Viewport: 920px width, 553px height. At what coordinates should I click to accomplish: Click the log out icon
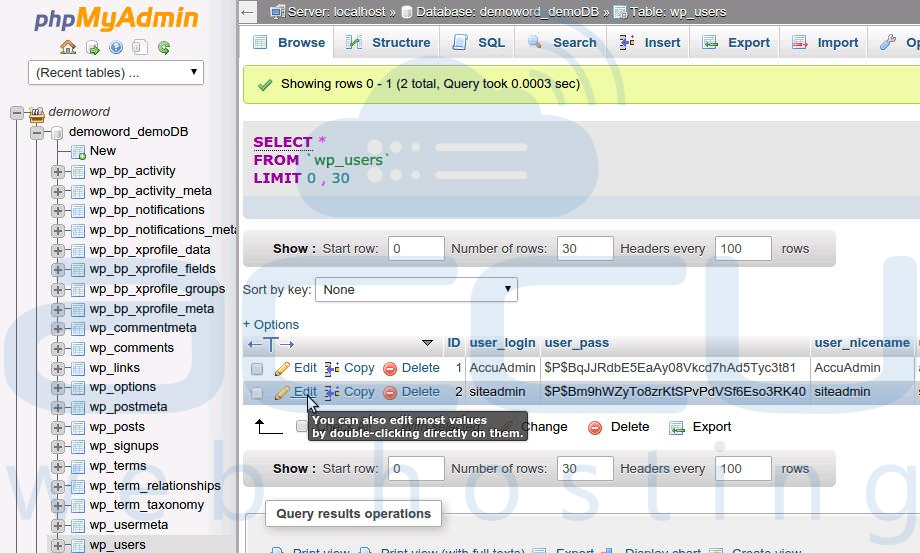[92, 48]
